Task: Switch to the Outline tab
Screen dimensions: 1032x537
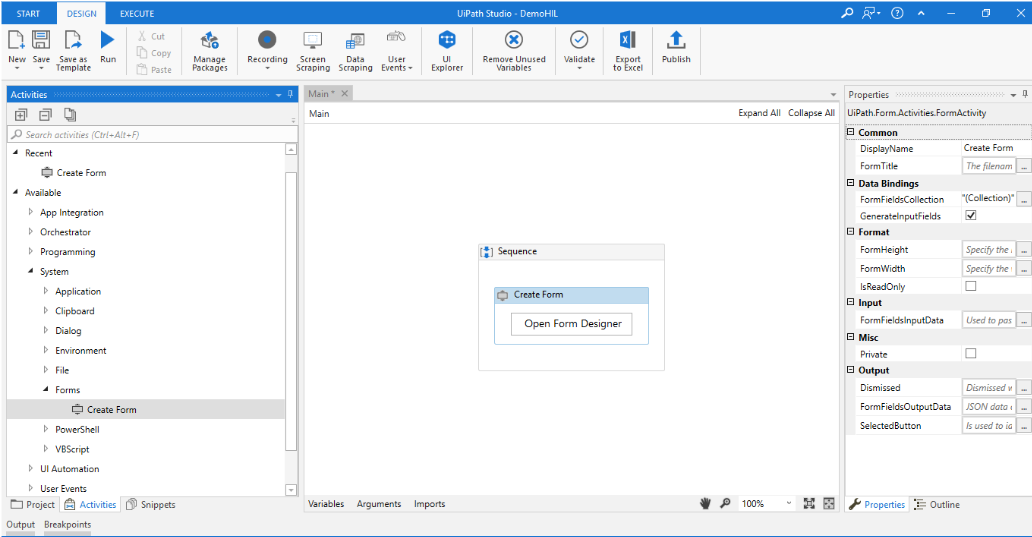Action: (x=937, y=505)
